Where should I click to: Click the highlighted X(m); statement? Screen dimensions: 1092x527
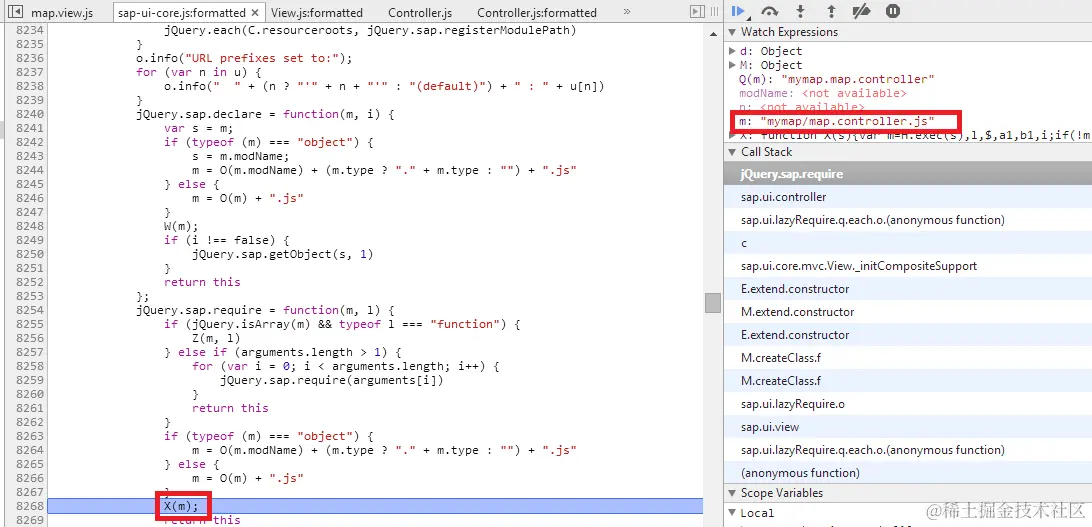point(181,506)
